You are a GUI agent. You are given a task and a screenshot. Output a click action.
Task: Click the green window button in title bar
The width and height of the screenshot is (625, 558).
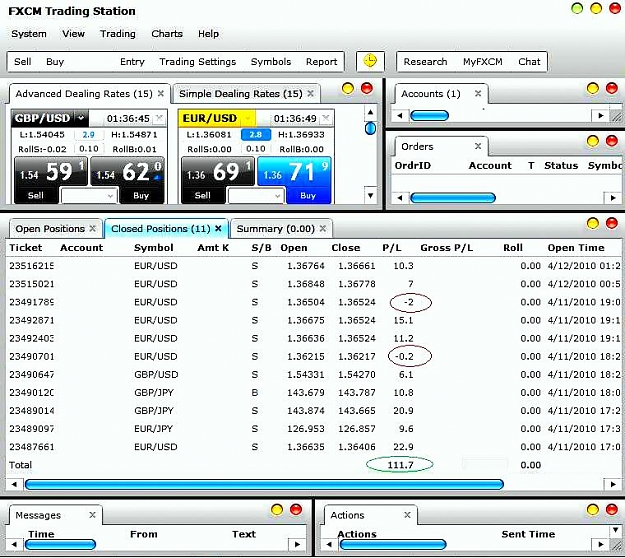577,8
